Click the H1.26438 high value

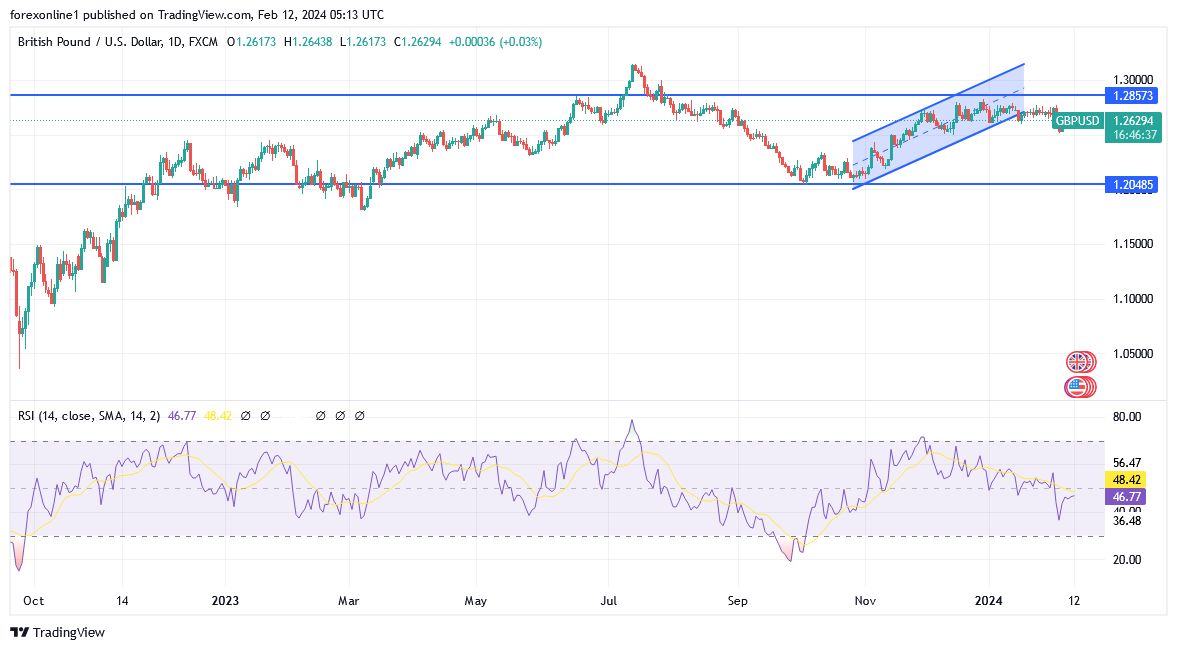[x=308, y=42]
